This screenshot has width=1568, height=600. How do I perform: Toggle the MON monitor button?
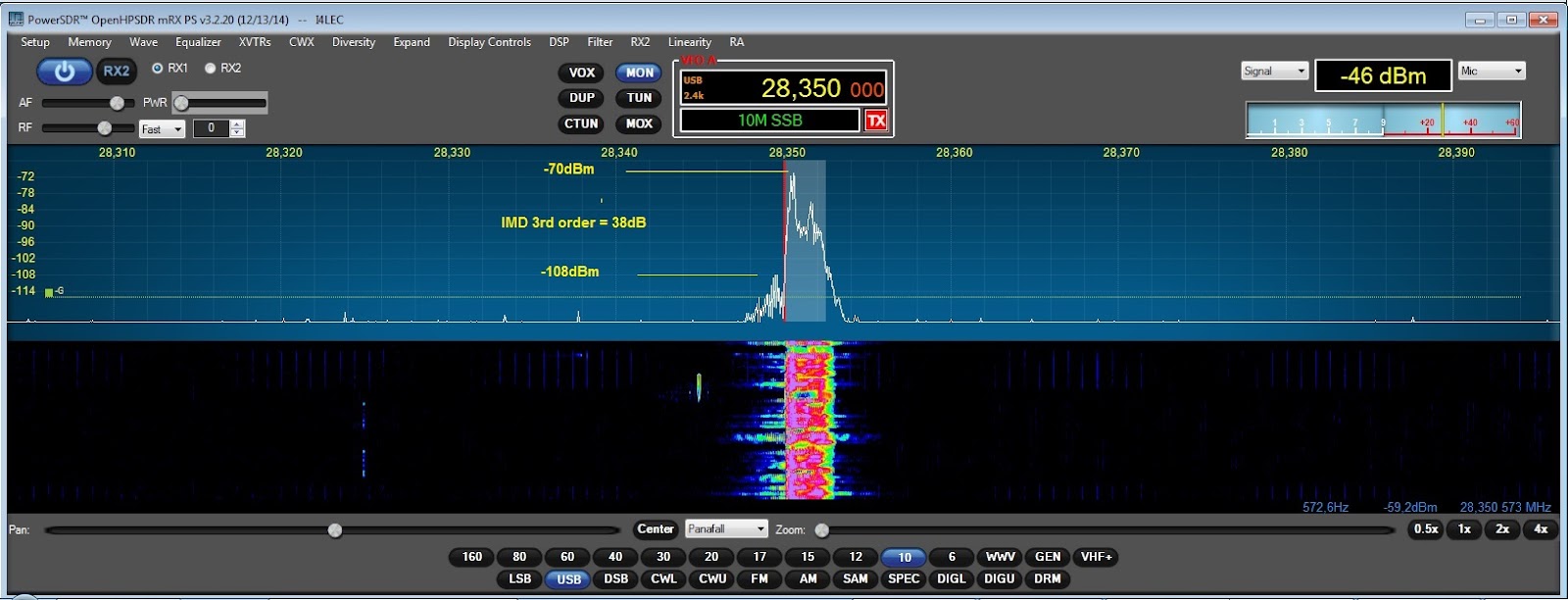[x=639, y=73]
